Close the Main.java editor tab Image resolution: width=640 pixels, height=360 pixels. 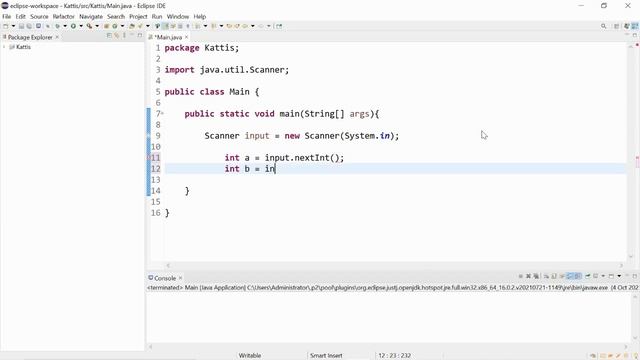click(x=187, y=37)
